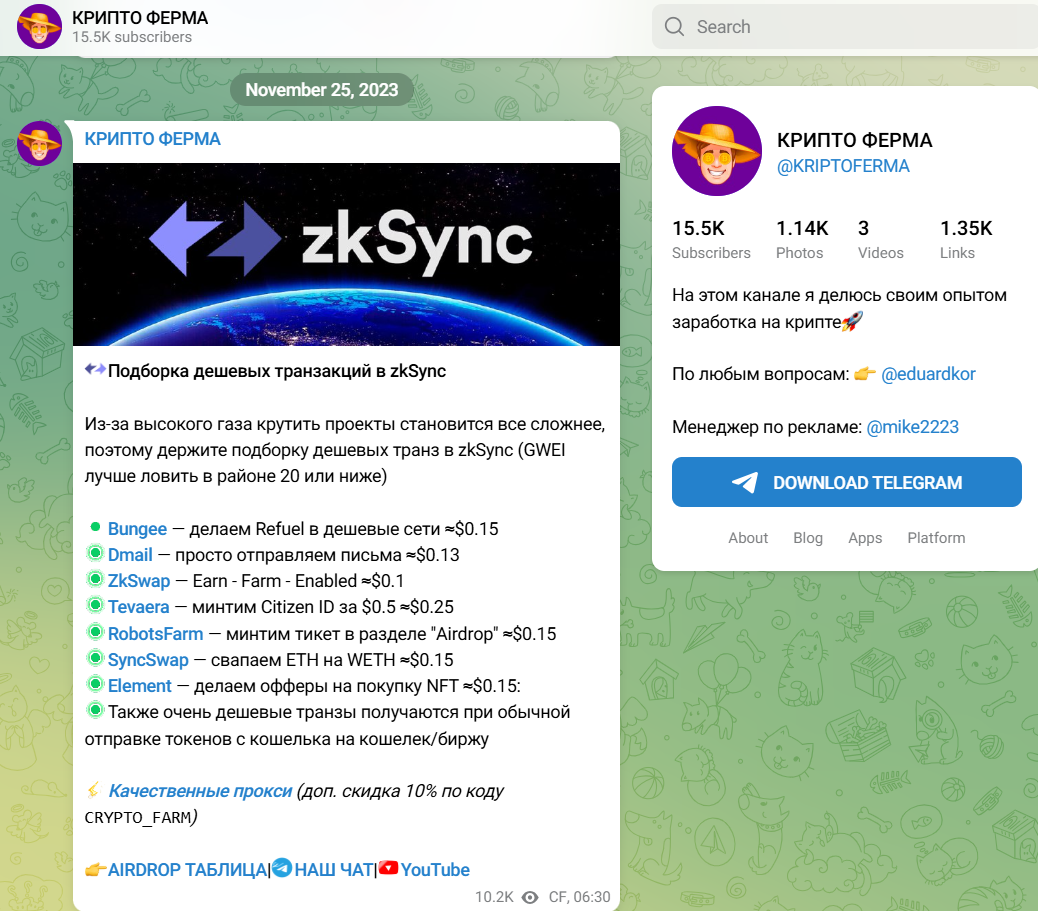Open the Platform footer link
1038x911 pixels.
936,538
